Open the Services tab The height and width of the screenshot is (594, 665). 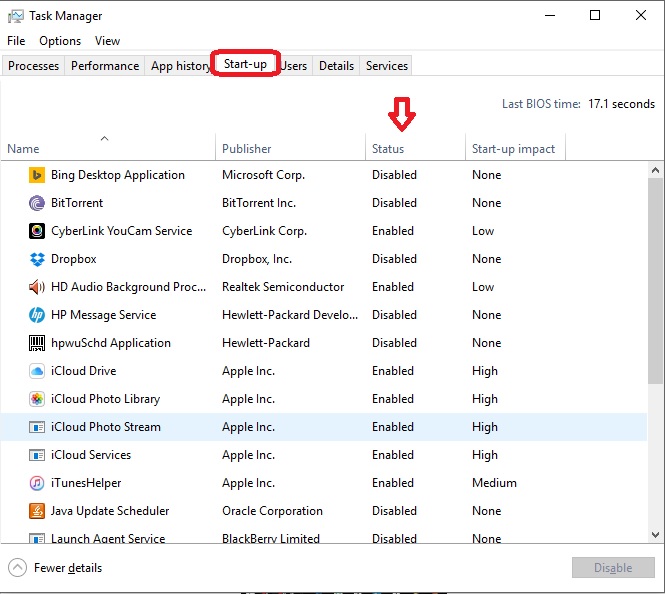(387, 66)
